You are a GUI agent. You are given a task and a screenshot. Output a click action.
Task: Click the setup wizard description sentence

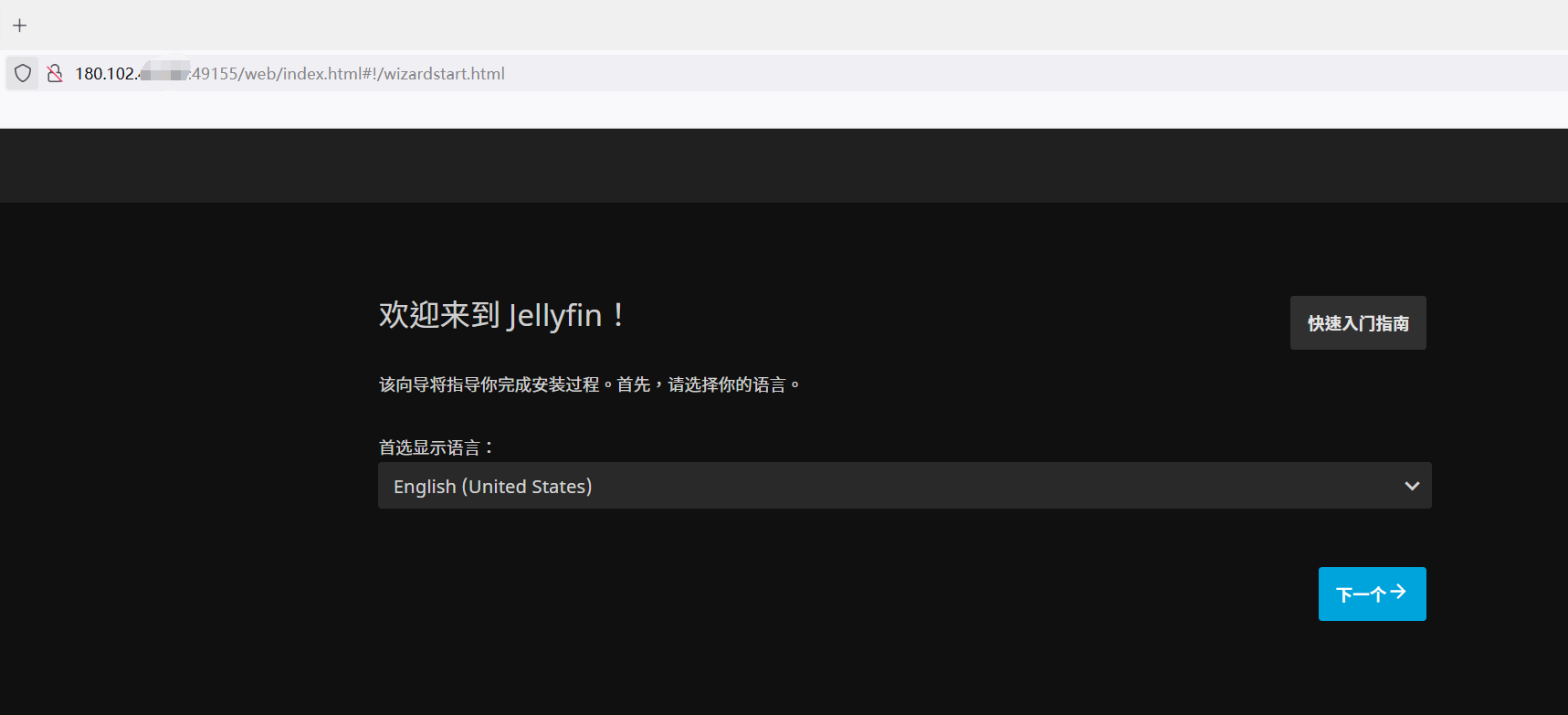click(x=590, y=384)
